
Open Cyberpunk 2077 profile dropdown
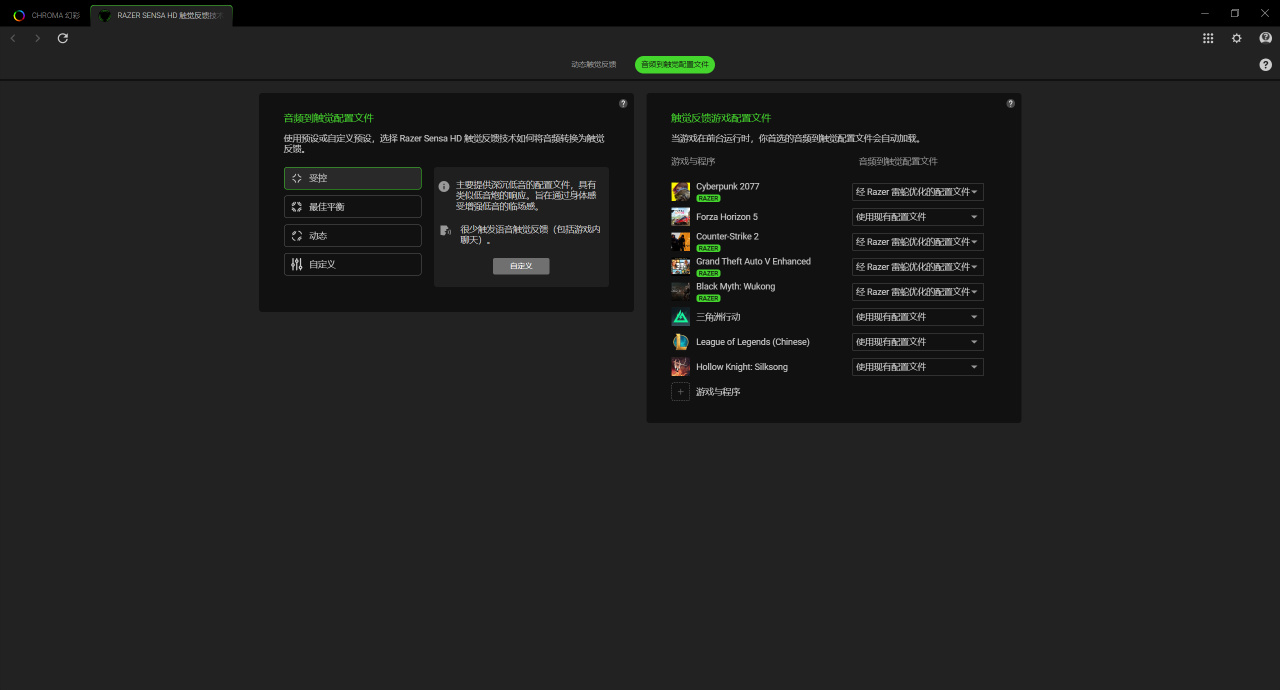pos(917,192)
